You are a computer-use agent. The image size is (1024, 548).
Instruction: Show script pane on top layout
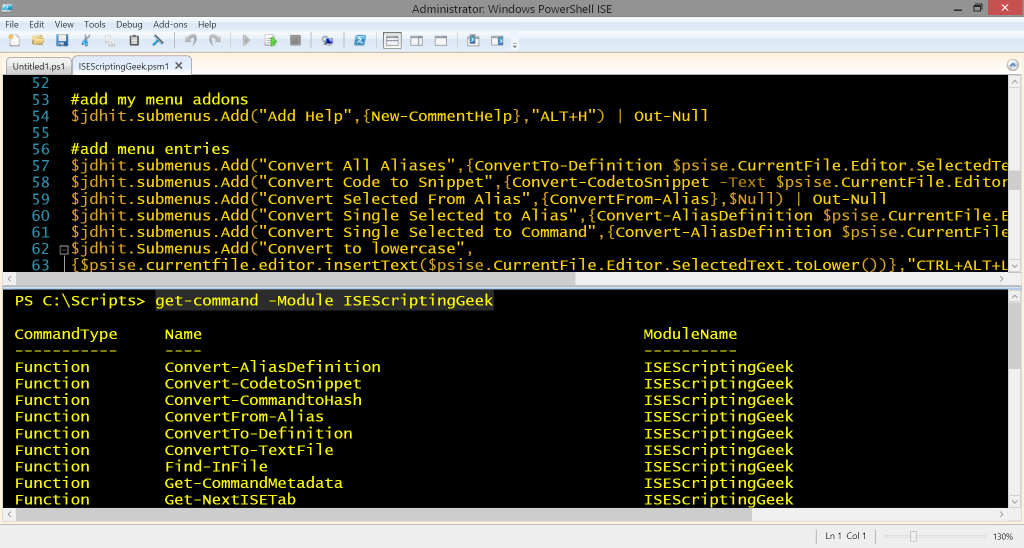pyautogui.click(x=392, y=40)
